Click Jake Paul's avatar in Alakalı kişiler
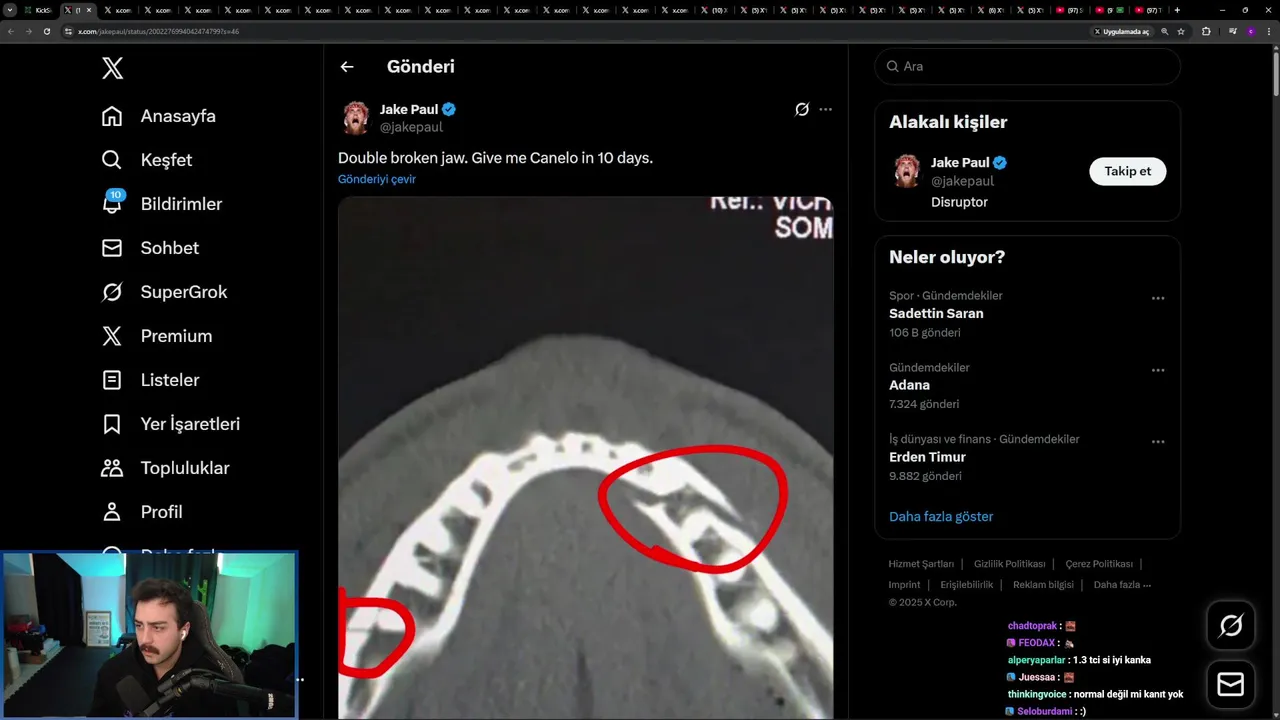This screenshot has height=720, width=1280. pyautogui.click(x=907, y=171)
